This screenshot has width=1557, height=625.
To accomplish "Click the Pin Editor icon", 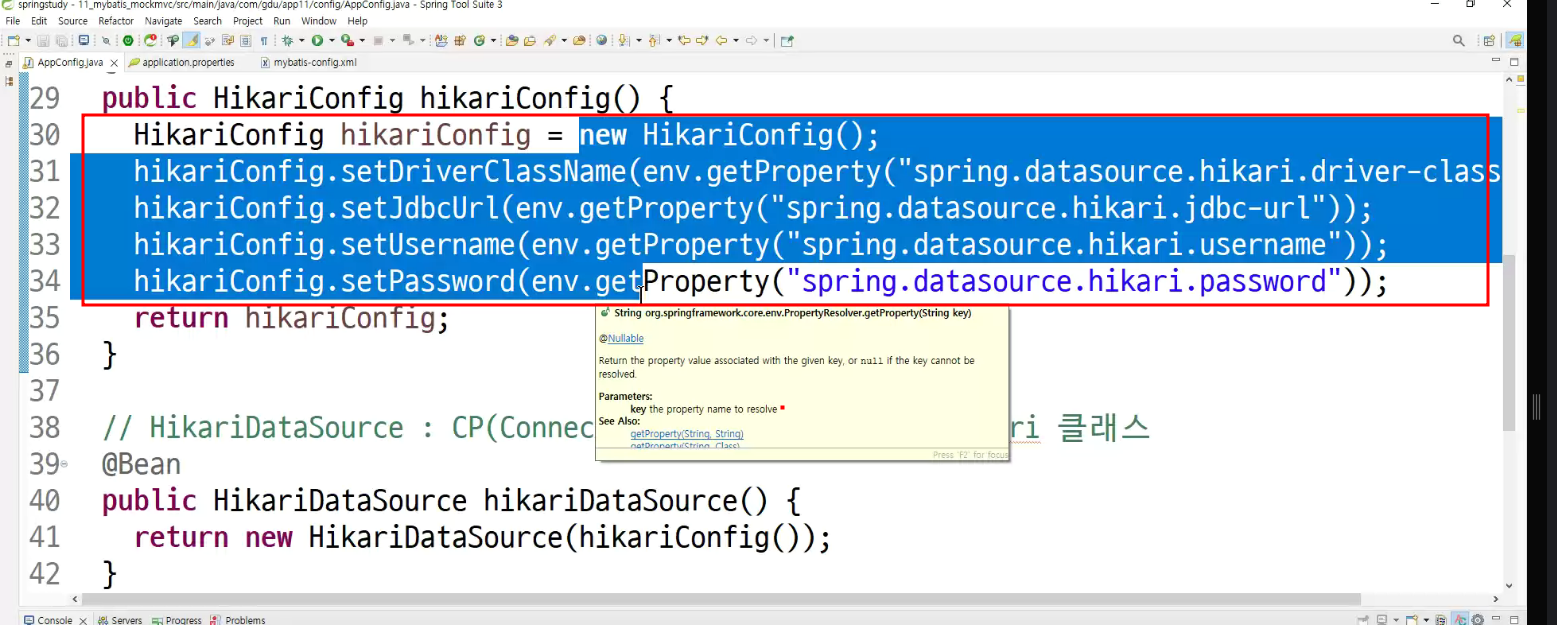I will tap(787, 40).
